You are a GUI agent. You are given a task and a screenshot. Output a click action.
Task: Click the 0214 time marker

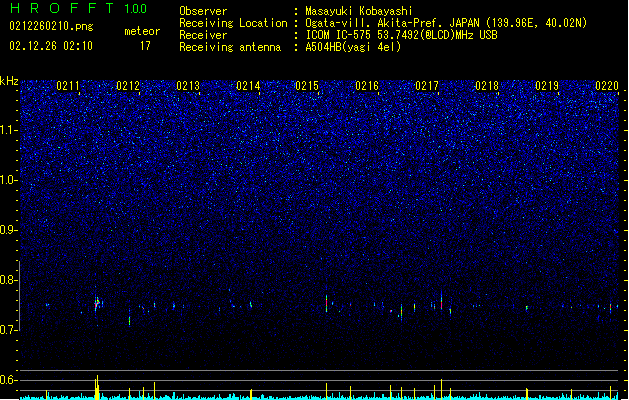tap(248, 86)
